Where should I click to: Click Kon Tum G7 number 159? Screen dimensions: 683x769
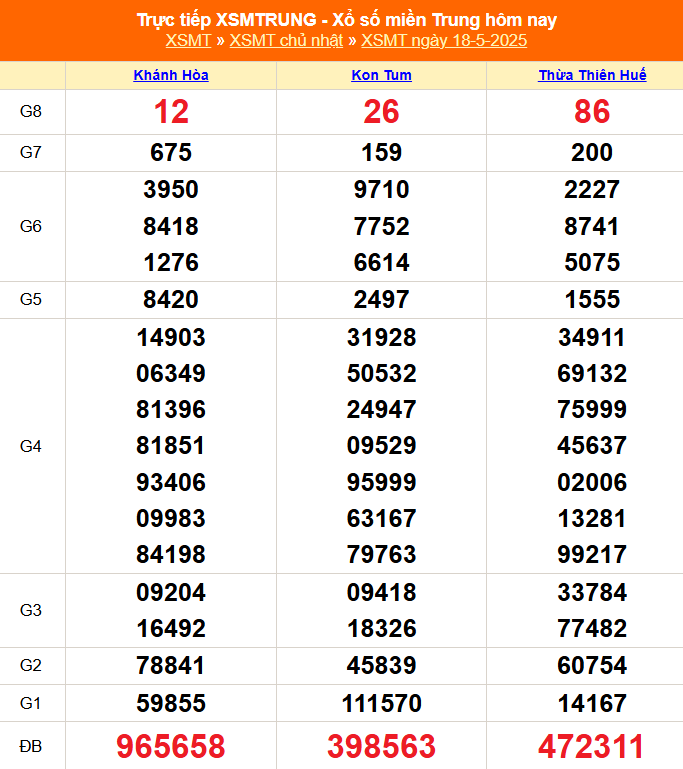pos(381,153)
